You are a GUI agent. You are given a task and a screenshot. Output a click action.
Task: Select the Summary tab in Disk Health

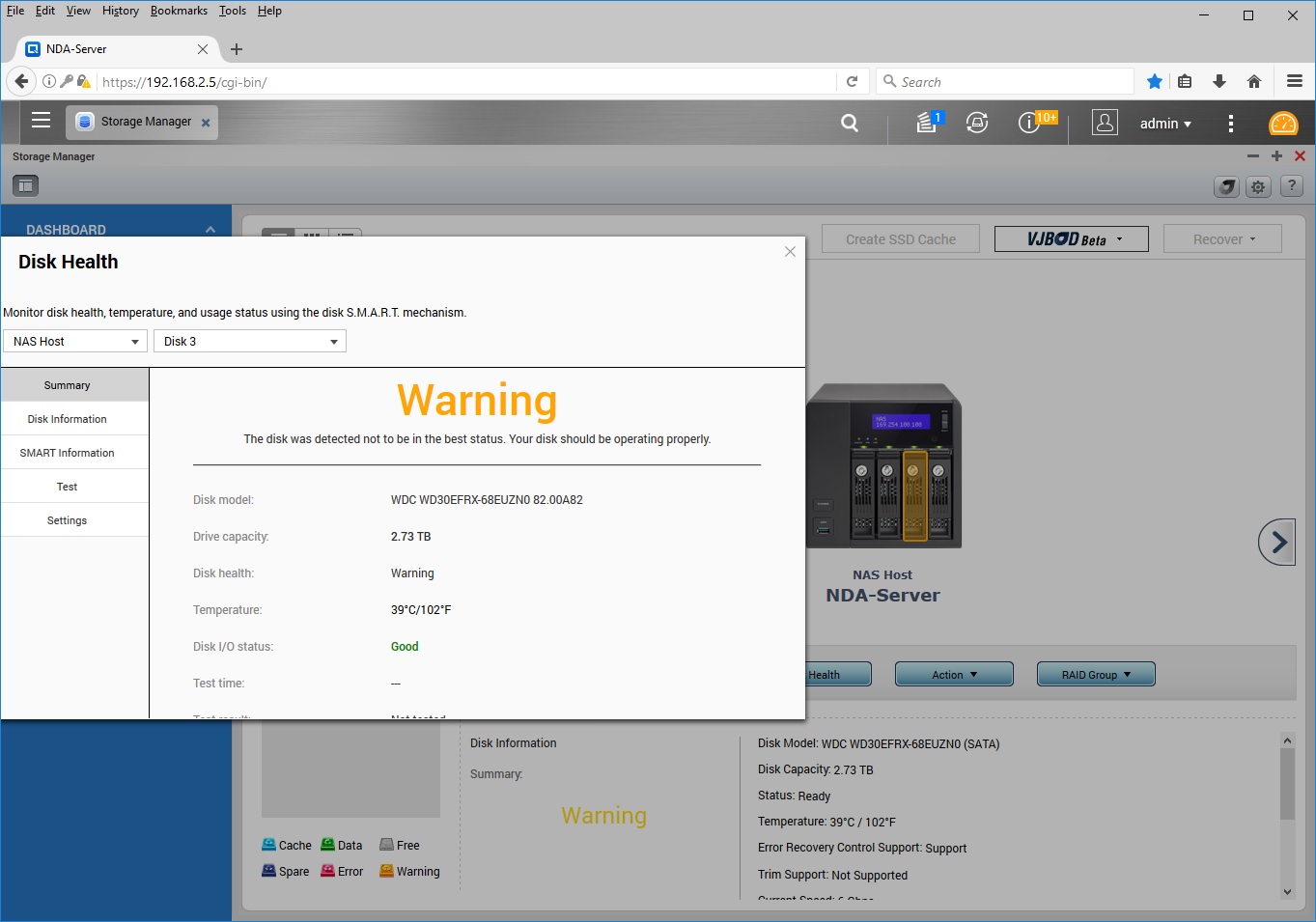click(x=74, y=384)
